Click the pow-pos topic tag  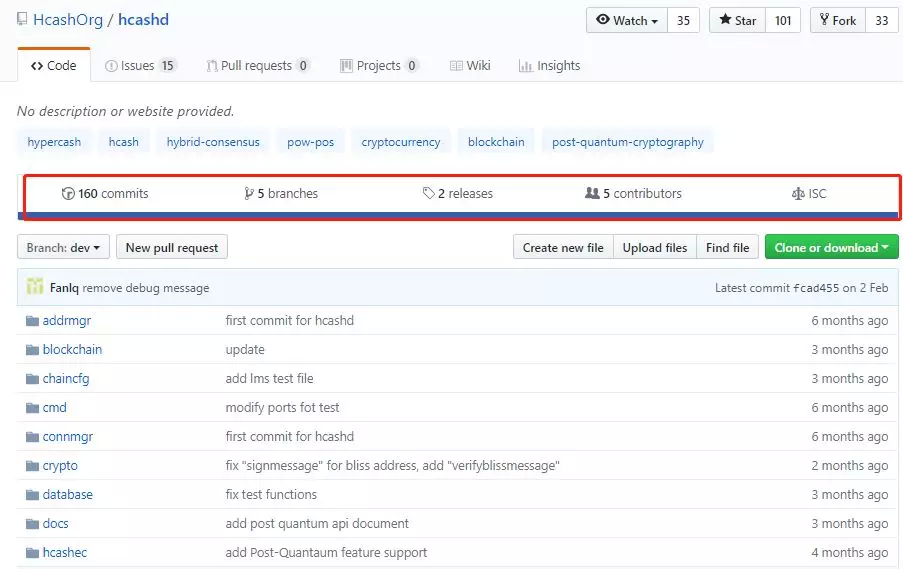click(x=310, y=142)
